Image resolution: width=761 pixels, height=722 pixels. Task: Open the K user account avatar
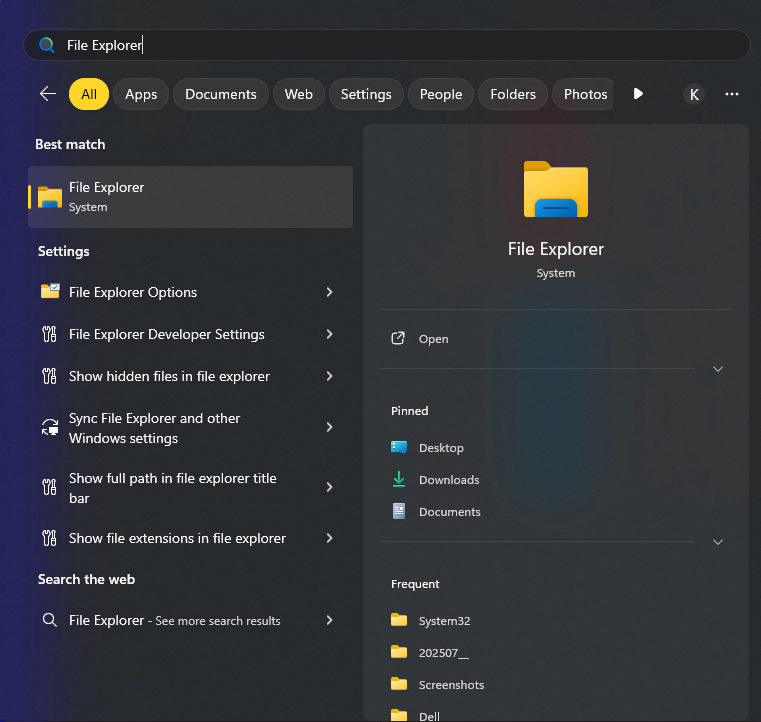pos(694,94)
